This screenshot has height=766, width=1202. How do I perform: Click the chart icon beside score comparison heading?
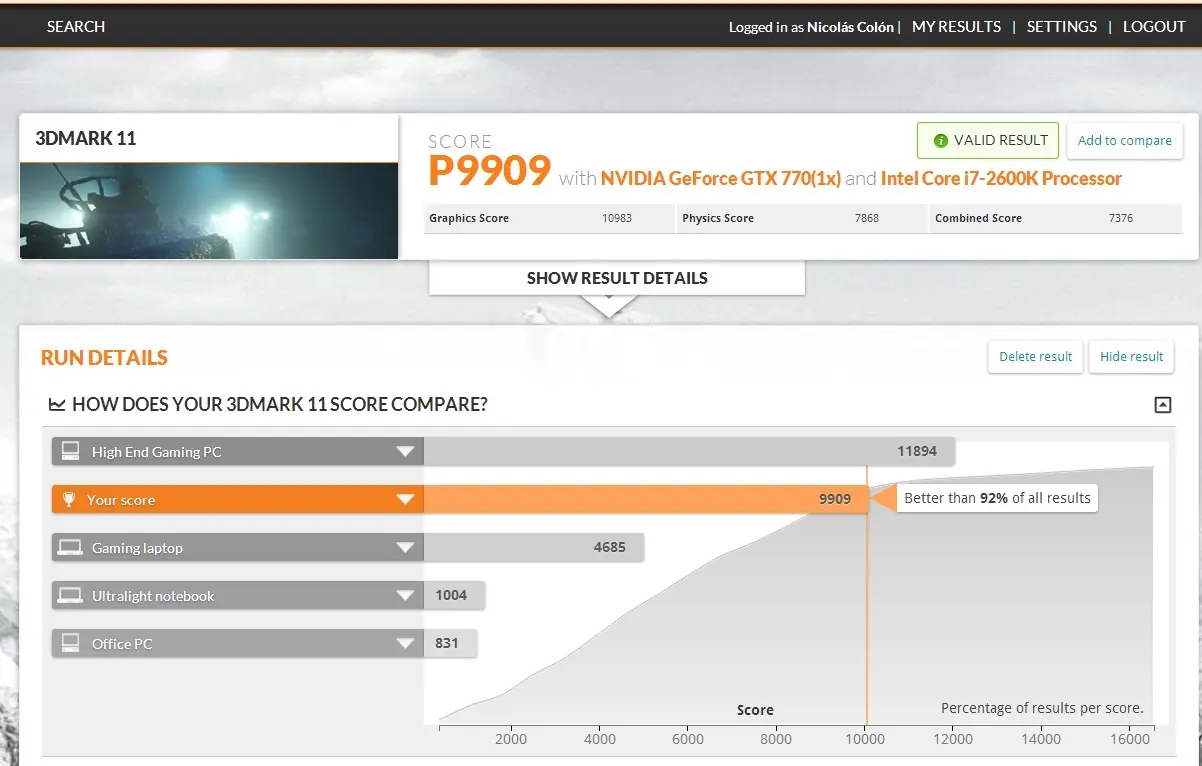pyautogui.click(x=57, y=405)
